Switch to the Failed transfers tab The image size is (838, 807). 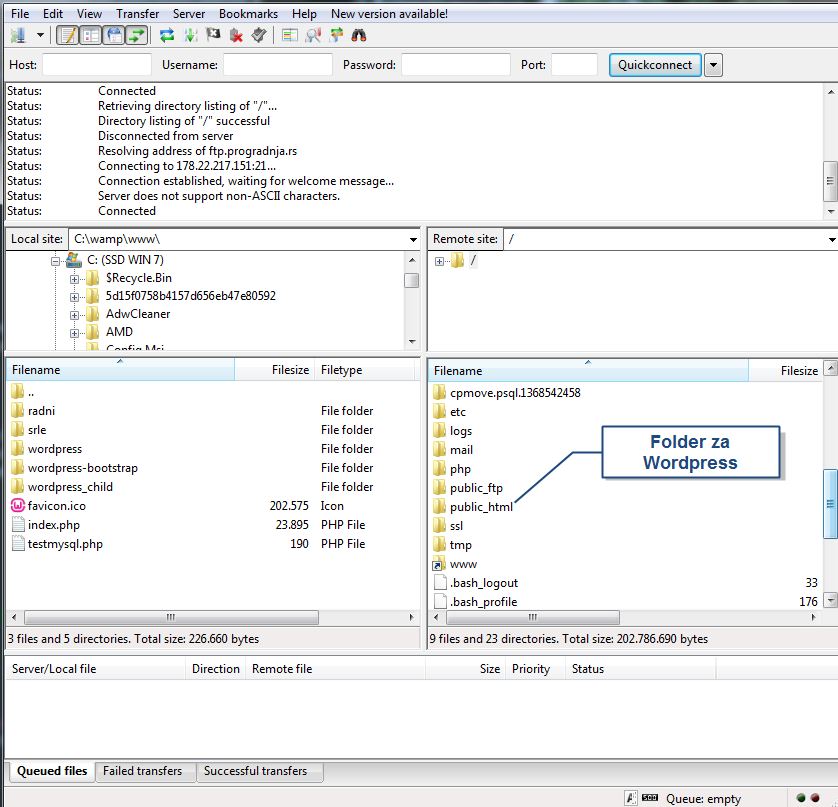(143, 771)
